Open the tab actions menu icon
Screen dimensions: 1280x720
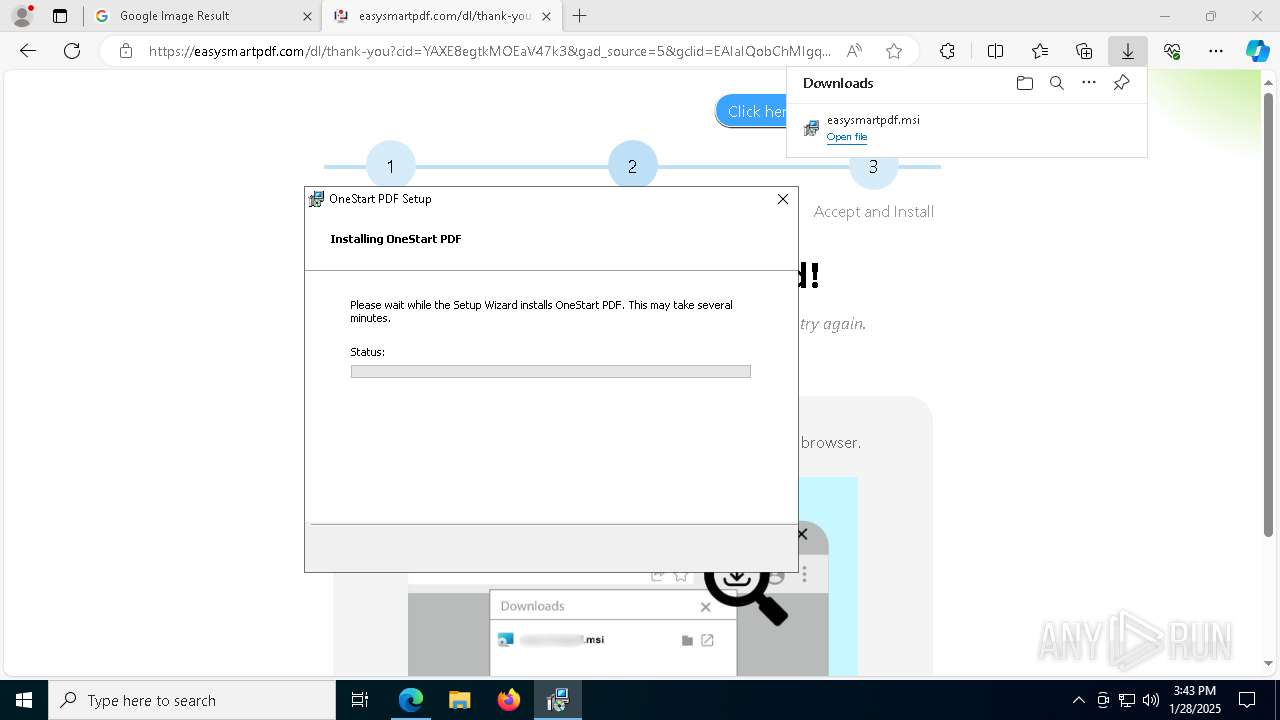coord(60,16)
